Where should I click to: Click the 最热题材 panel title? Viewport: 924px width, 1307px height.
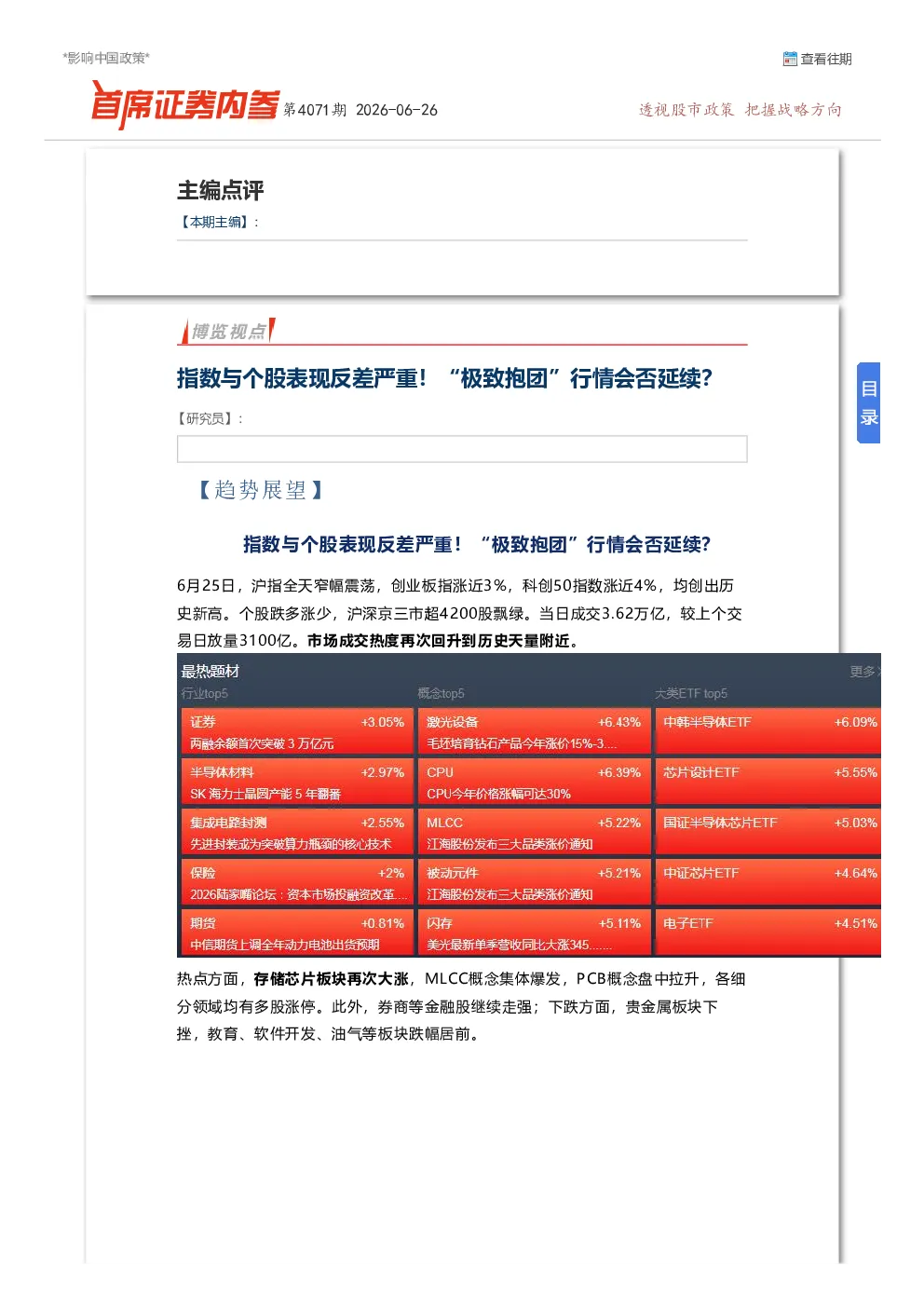coord(211,671)
